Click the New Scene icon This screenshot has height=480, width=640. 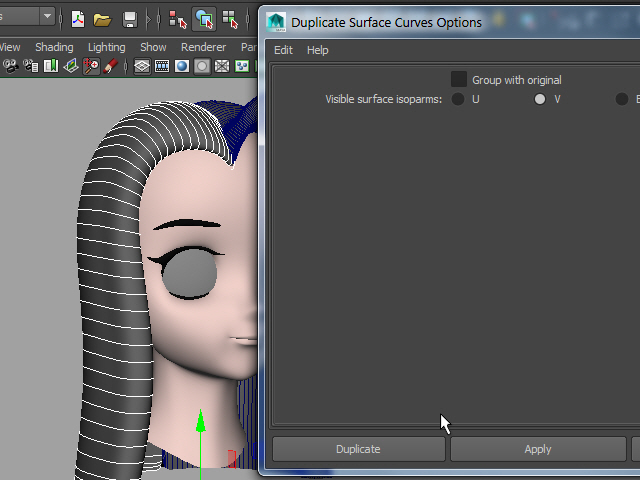[78, 18]
